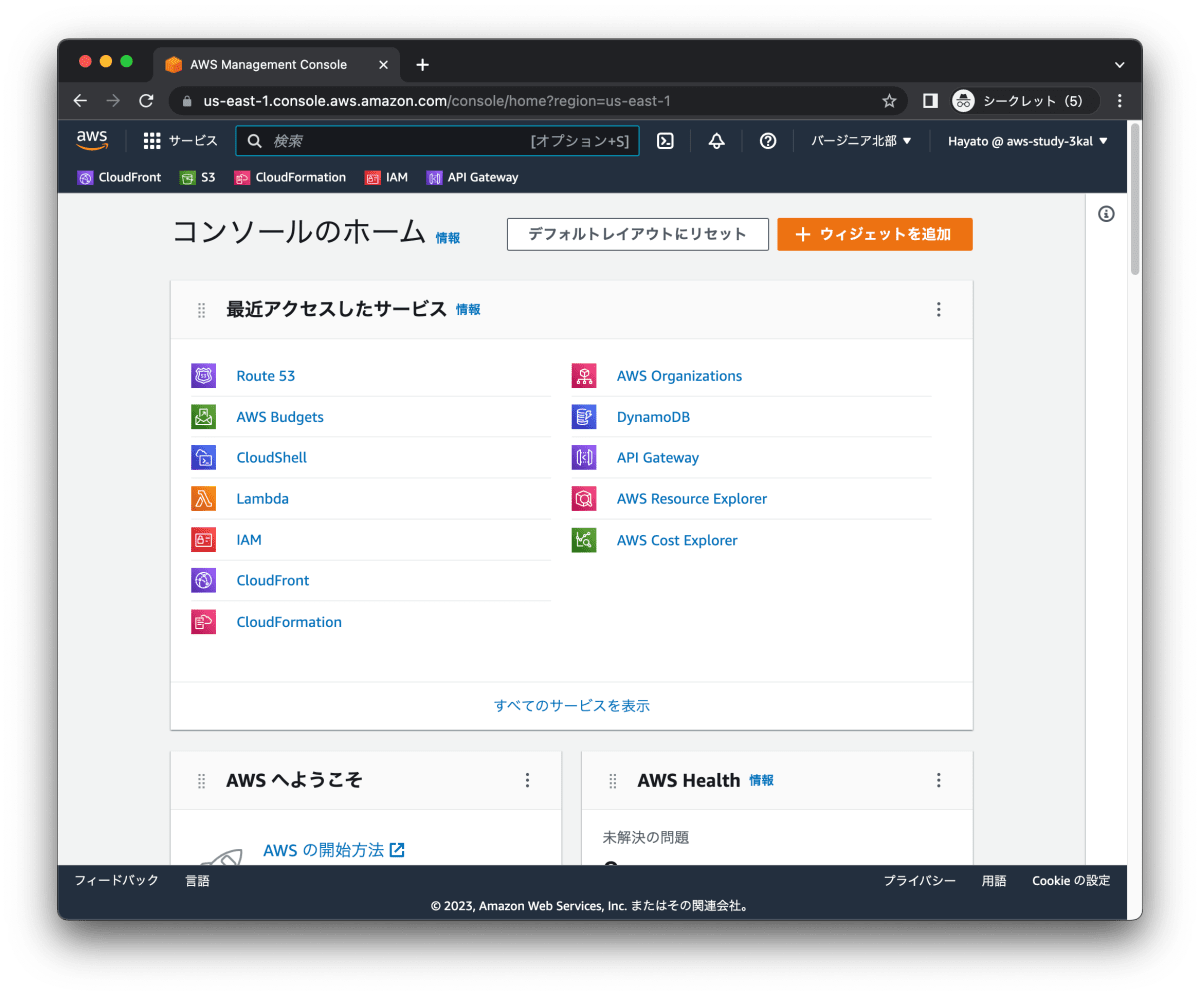Click the S3 favorite bar icon
1200x996 pixels.
(187, 178)
